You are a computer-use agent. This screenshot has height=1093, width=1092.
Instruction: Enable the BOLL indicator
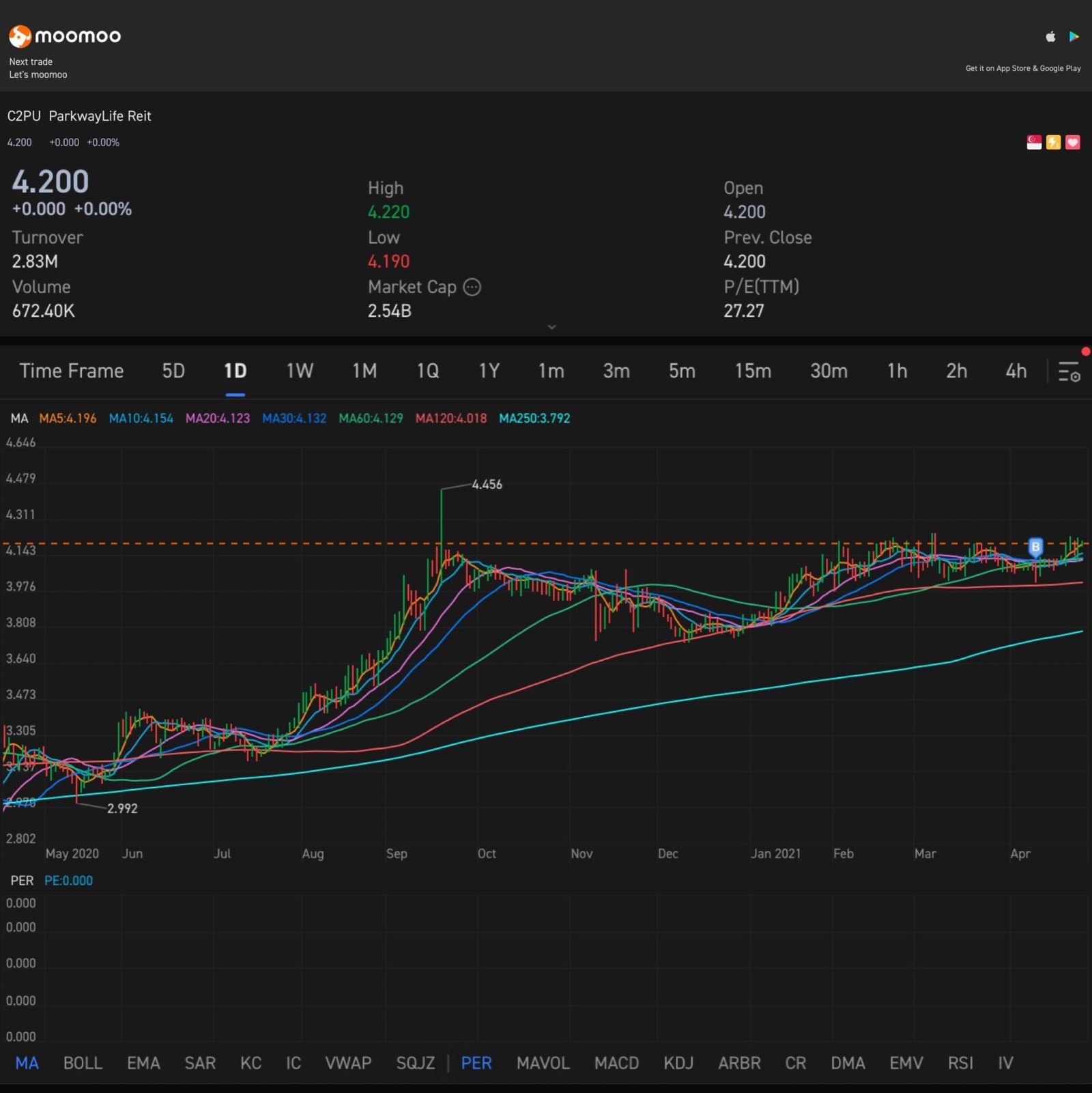click(x=83, y=1063)
